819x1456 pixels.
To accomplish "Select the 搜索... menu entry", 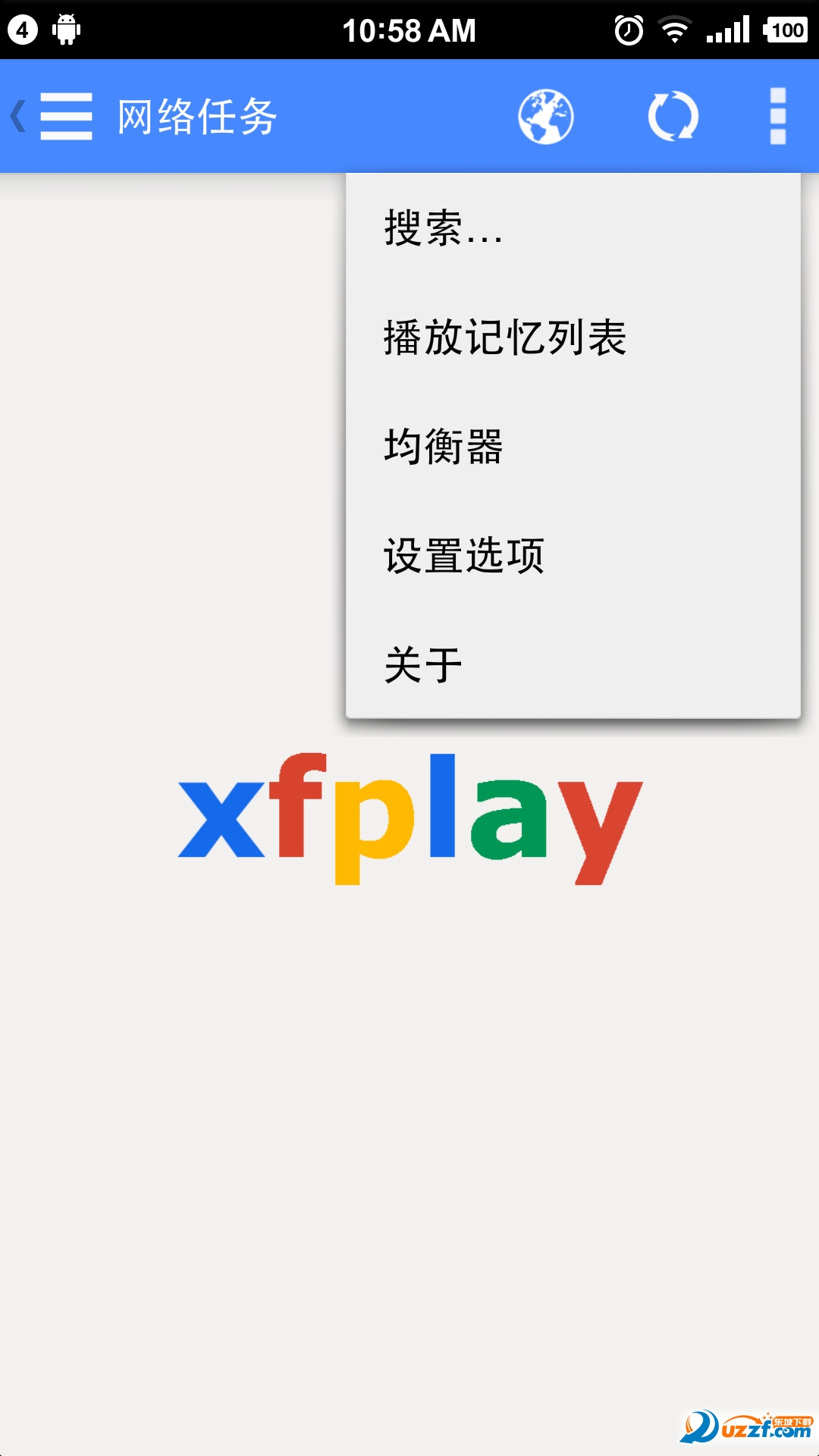I will 573,227.
